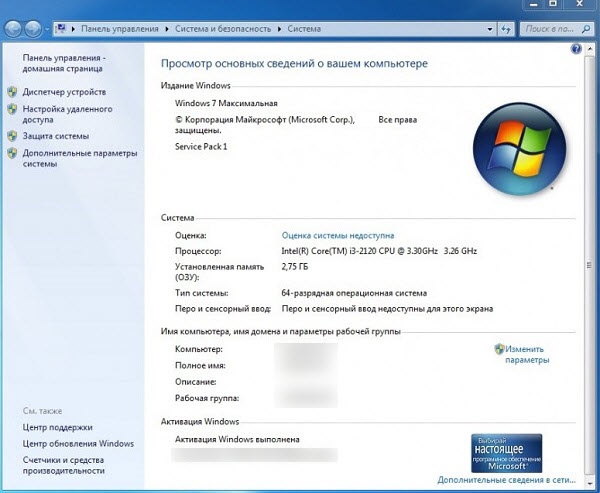Expand arrow after Система и безопасность breadcrumb
The width and height of the screenshot is (600, 493).
pyautogui.click(x=279, y=29)
